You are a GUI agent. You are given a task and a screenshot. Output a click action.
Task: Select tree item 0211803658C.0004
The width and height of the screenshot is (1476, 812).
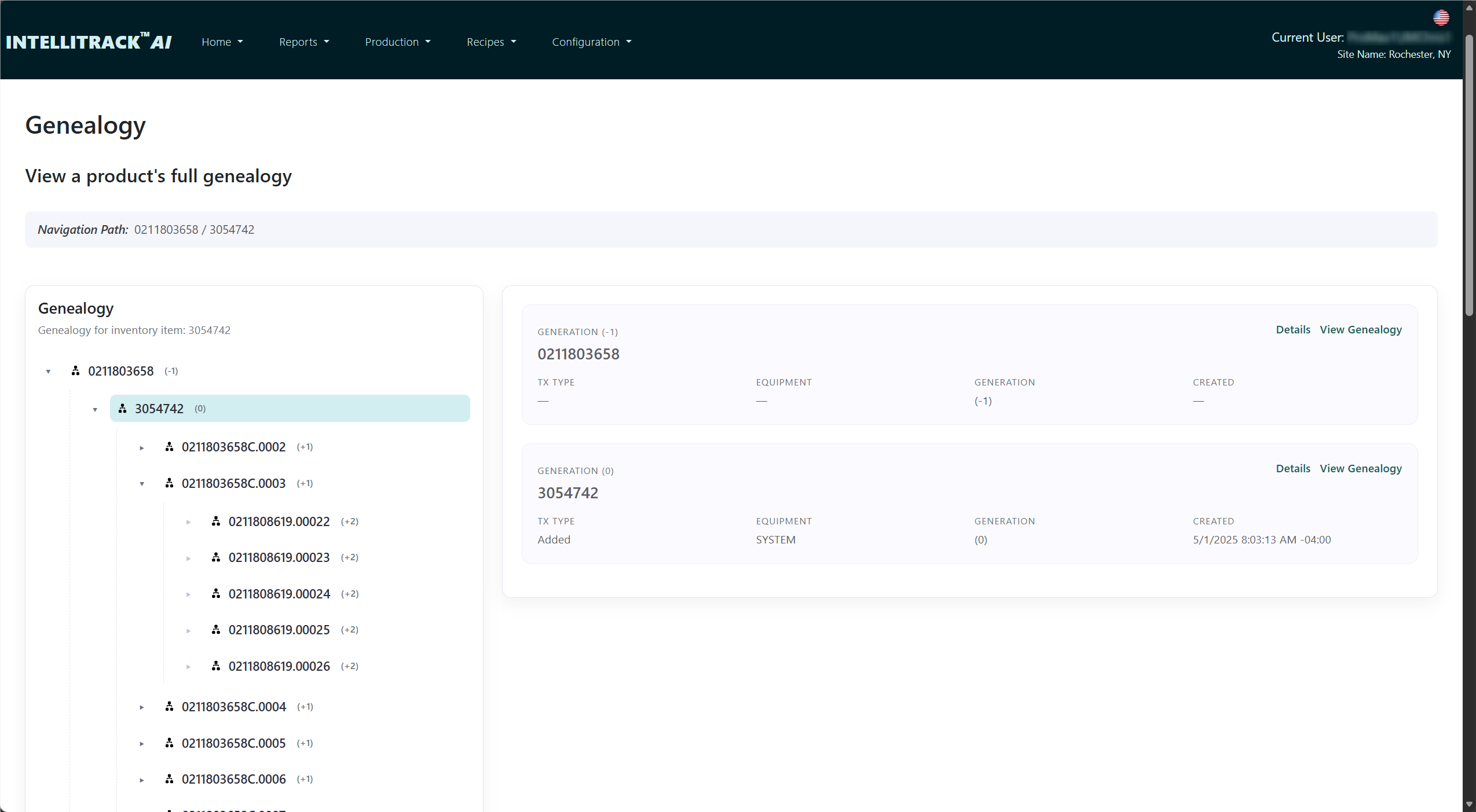coord(234,707)
